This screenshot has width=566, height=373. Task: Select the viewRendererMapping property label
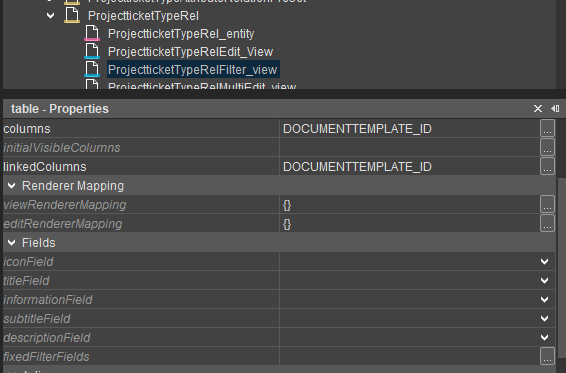point(65,205)
